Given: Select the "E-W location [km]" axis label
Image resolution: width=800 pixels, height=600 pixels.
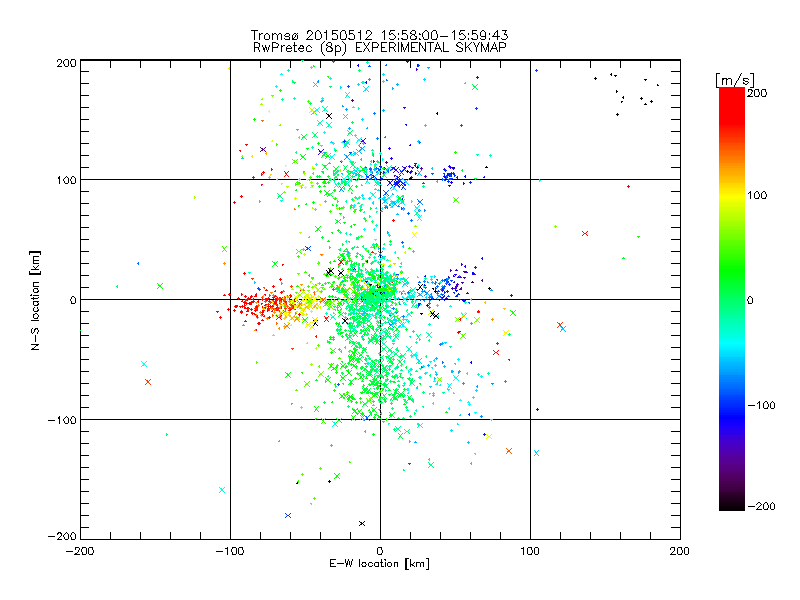Looking at the screenshot, I should [x=379, y=564].
